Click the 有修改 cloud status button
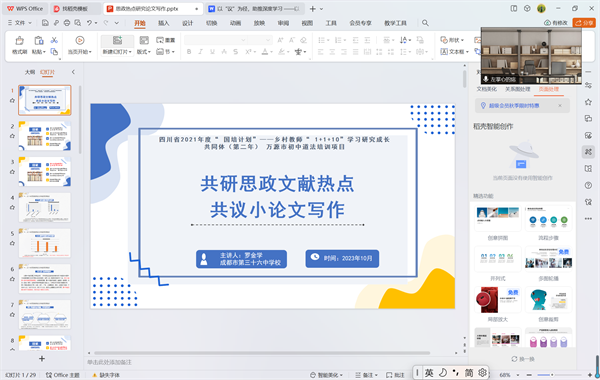The image size is (600, 380). pos(556,23)
